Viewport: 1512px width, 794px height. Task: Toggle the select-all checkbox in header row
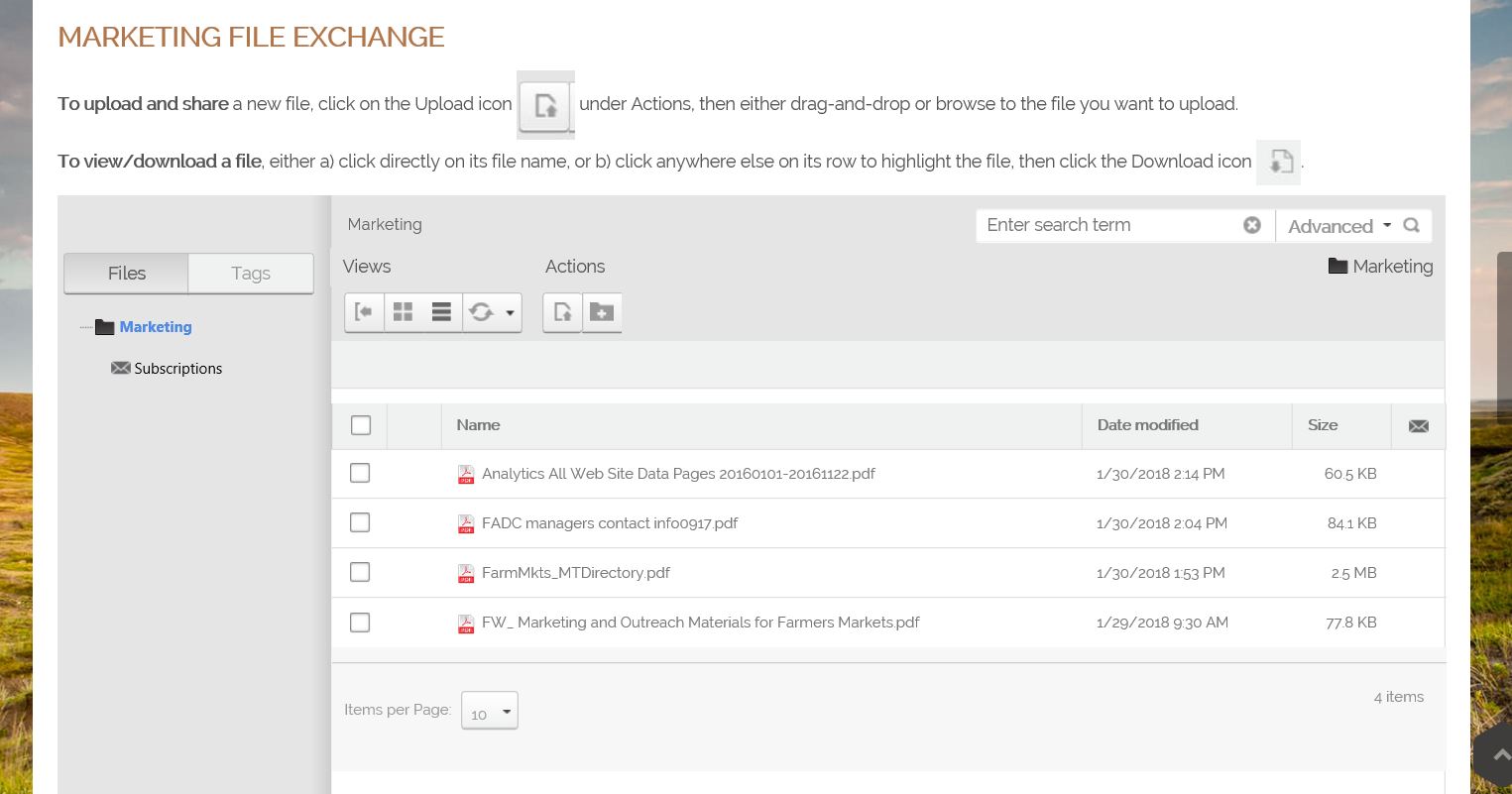click(x=360, y=425)
